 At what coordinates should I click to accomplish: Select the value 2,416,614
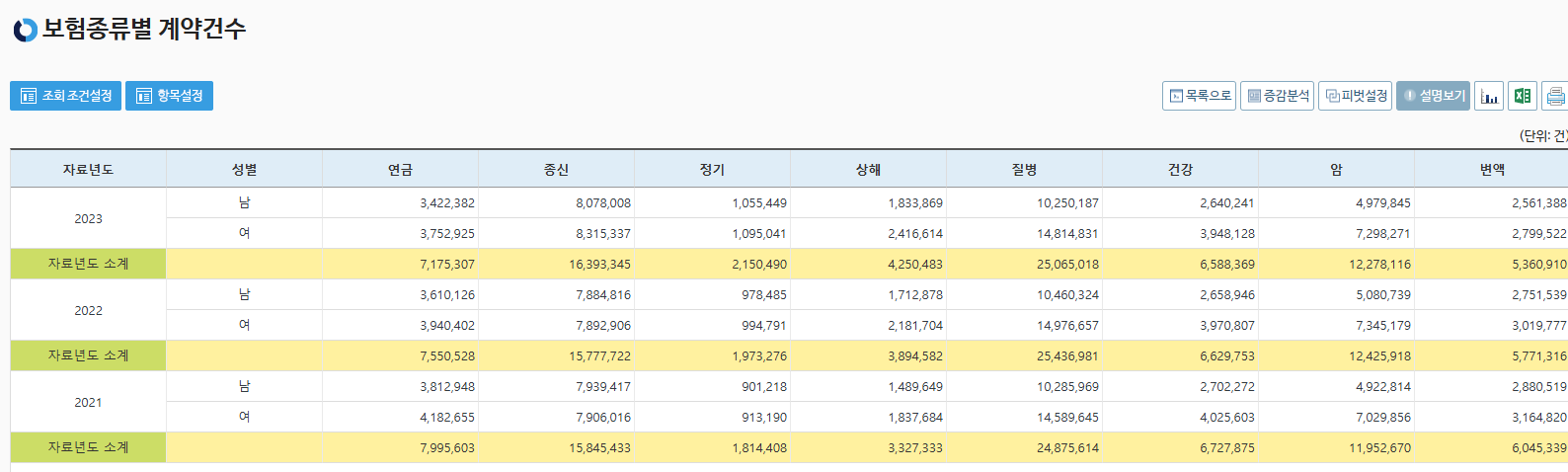915,234
